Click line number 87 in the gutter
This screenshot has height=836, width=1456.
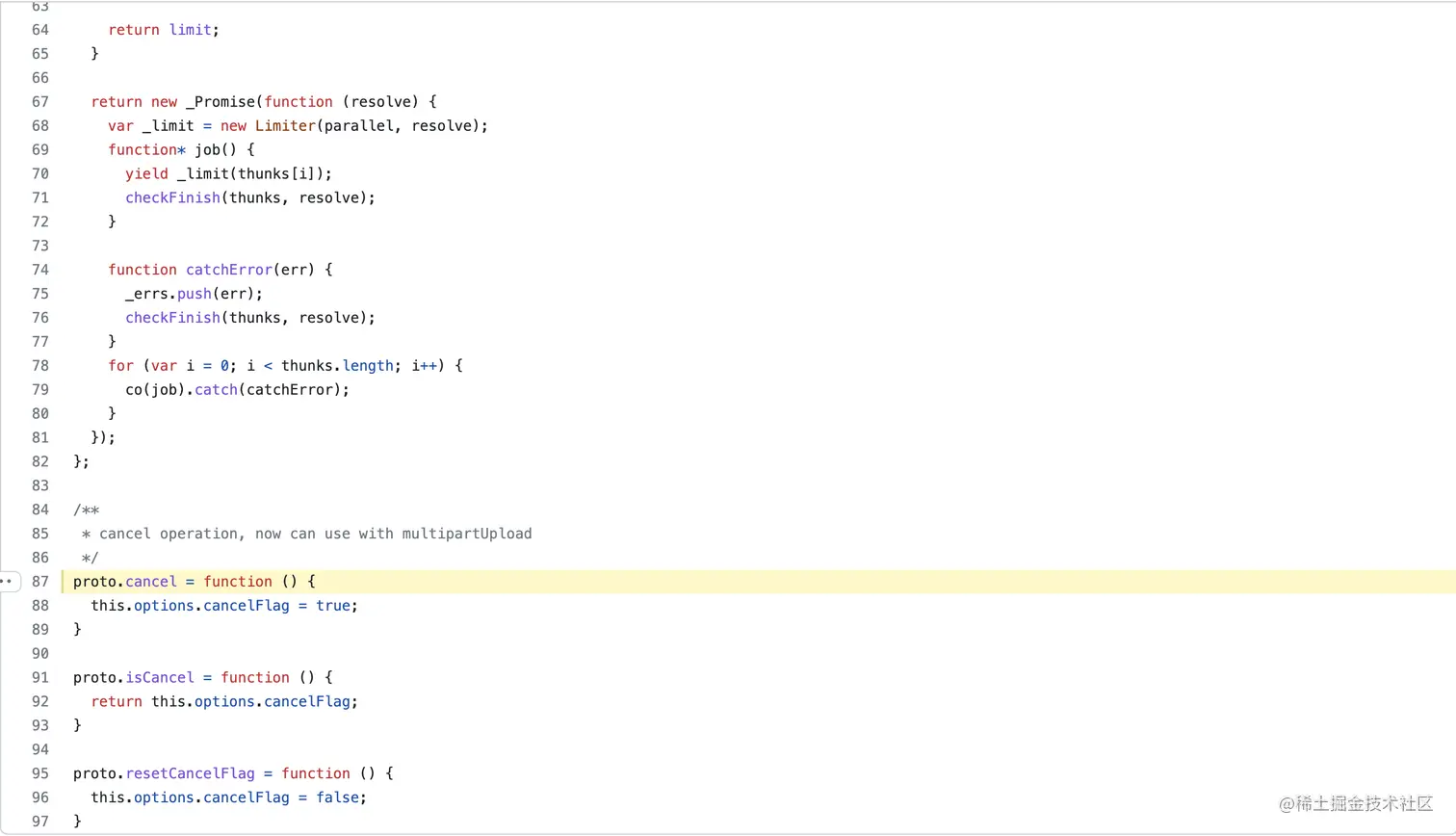tap(40, 582)
